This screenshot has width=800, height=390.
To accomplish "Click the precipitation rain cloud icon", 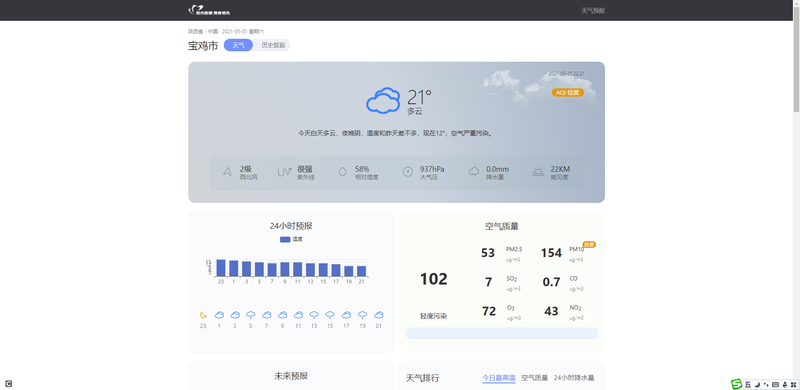I will tap(474, 172).
